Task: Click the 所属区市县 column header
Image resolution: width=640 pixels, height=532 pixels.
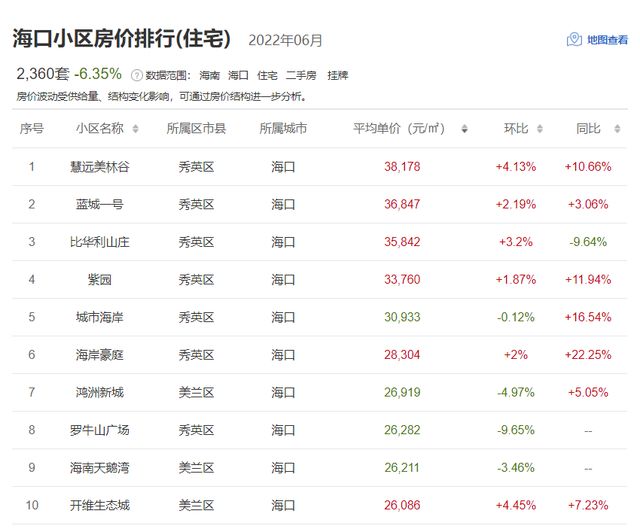Action: pyautogui.click(x=196, y=129)
